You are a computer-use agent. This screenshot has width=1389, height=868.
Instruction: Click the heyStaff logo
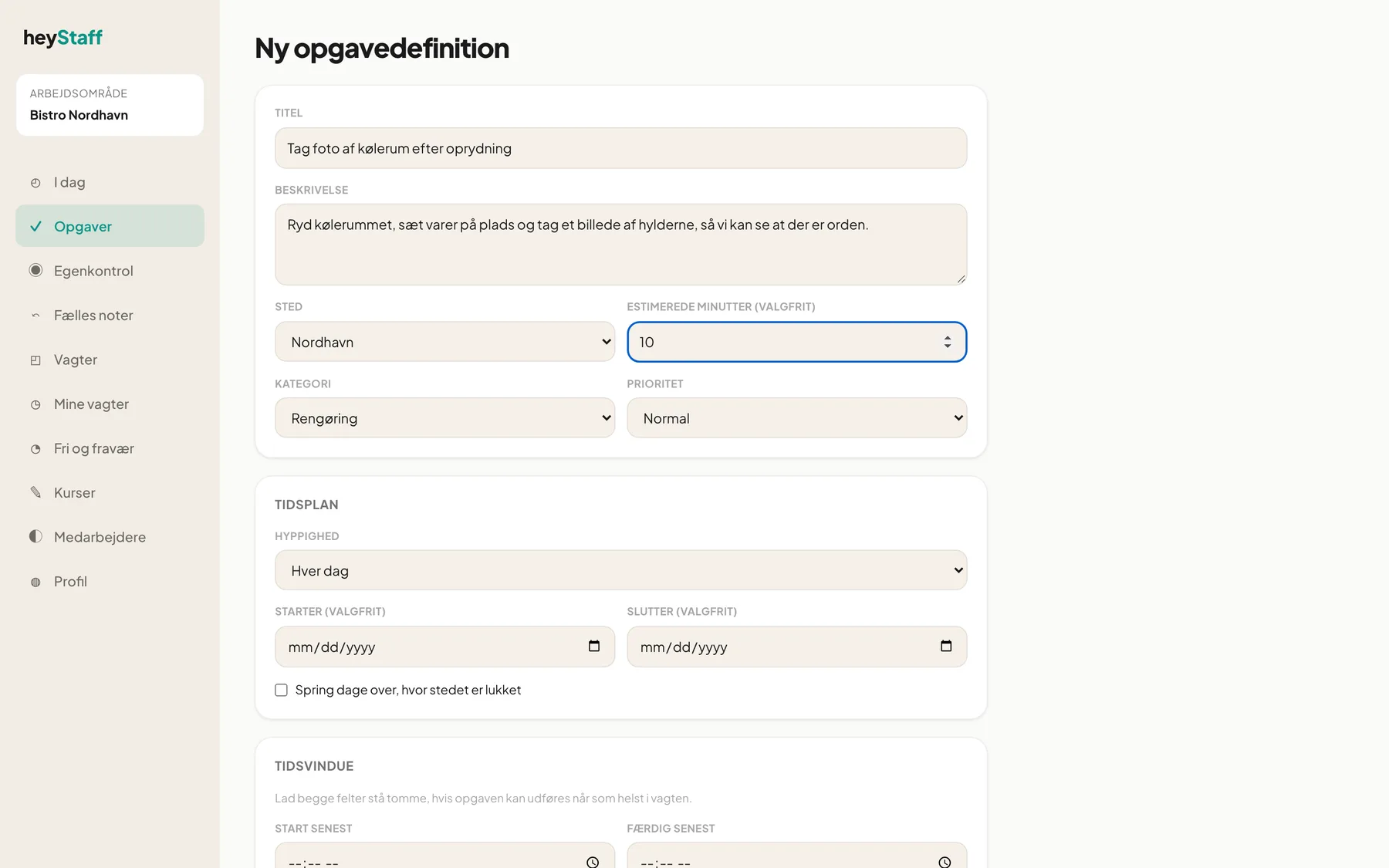[63, 38]
